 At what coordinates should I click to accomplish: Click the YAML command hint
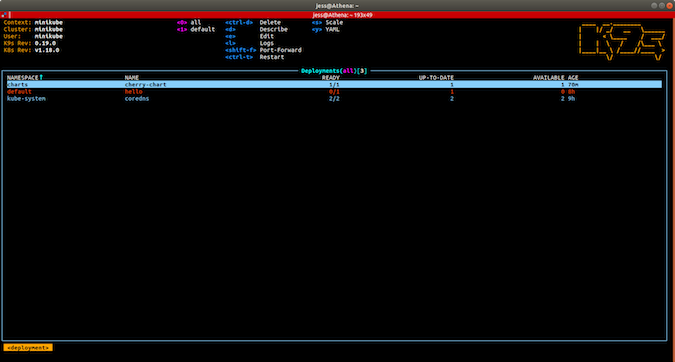332,29
